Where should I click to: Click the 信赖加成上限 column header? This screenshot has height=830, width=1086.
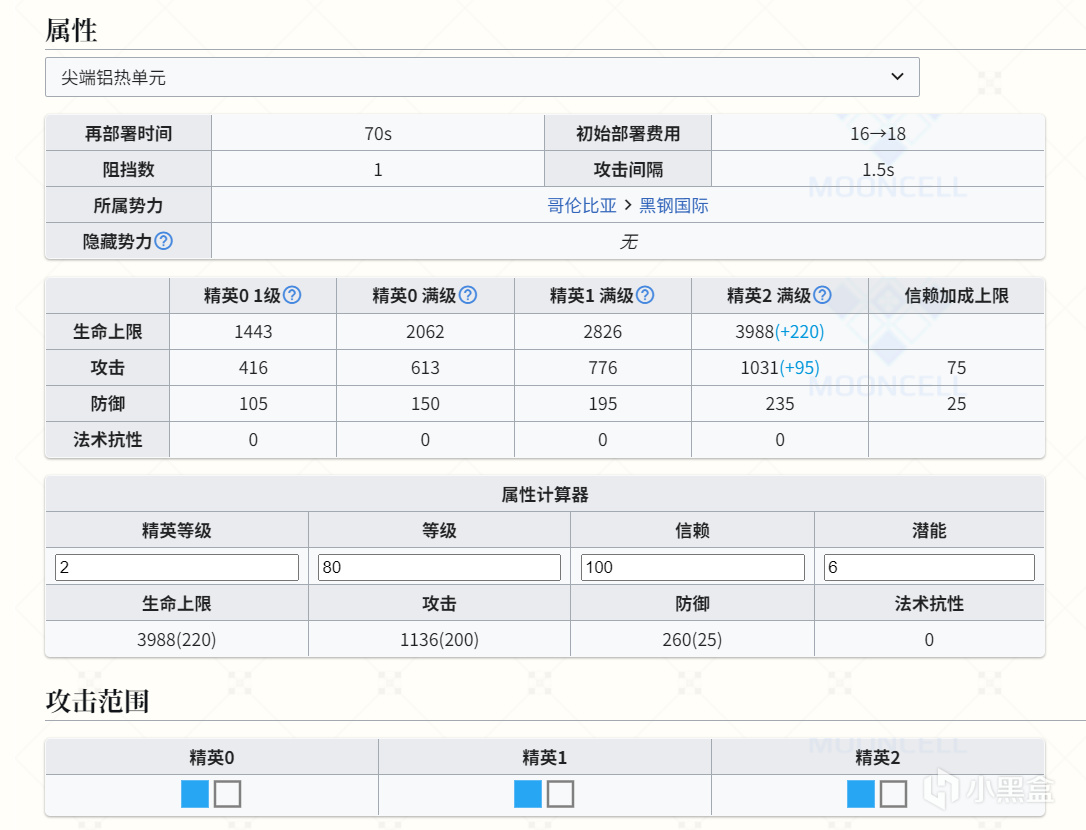pyautogui.click(x=956, y=295)
